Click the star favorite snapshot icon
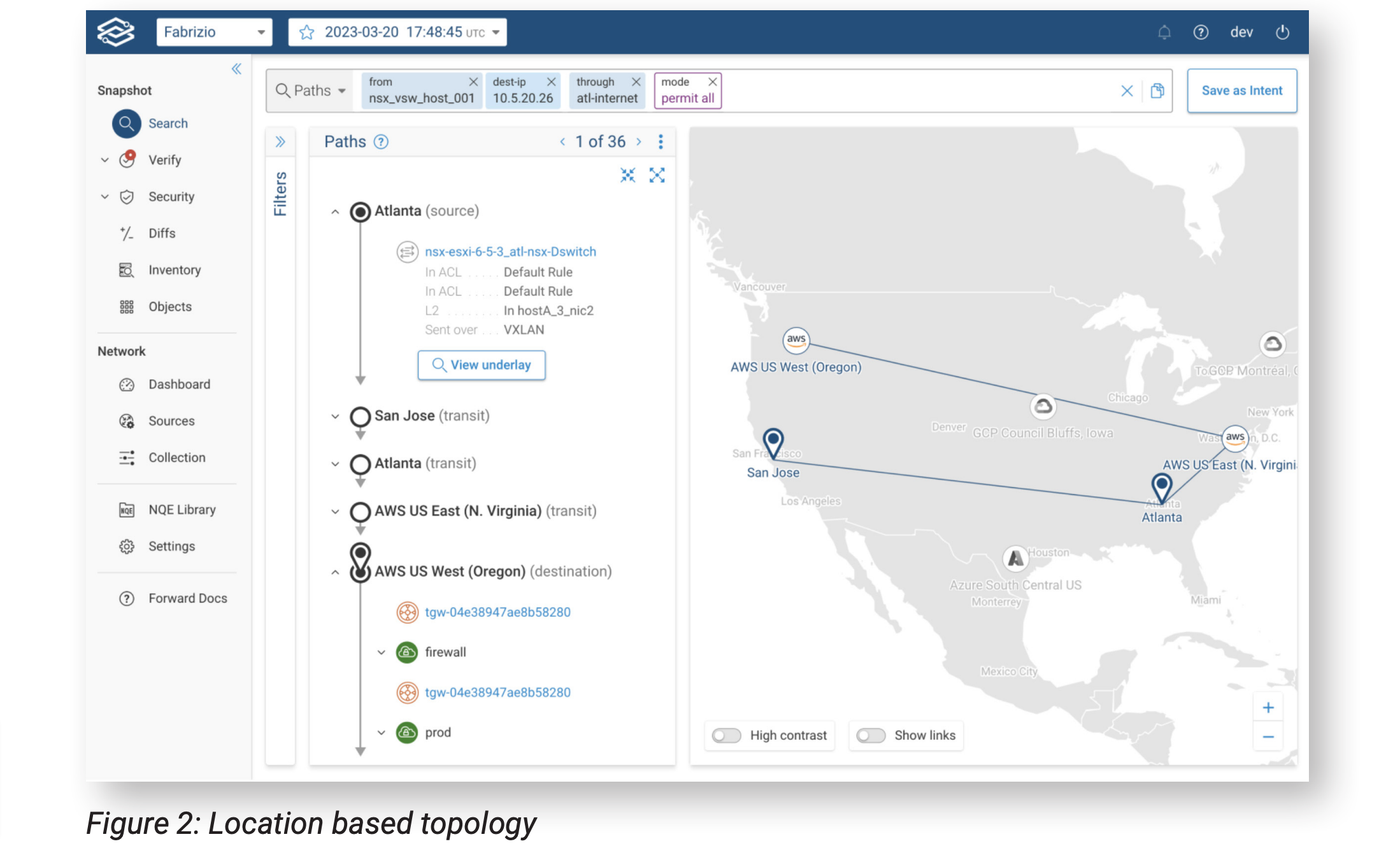The height and width of the screenshot is (860, 1400). coord(307,32)
